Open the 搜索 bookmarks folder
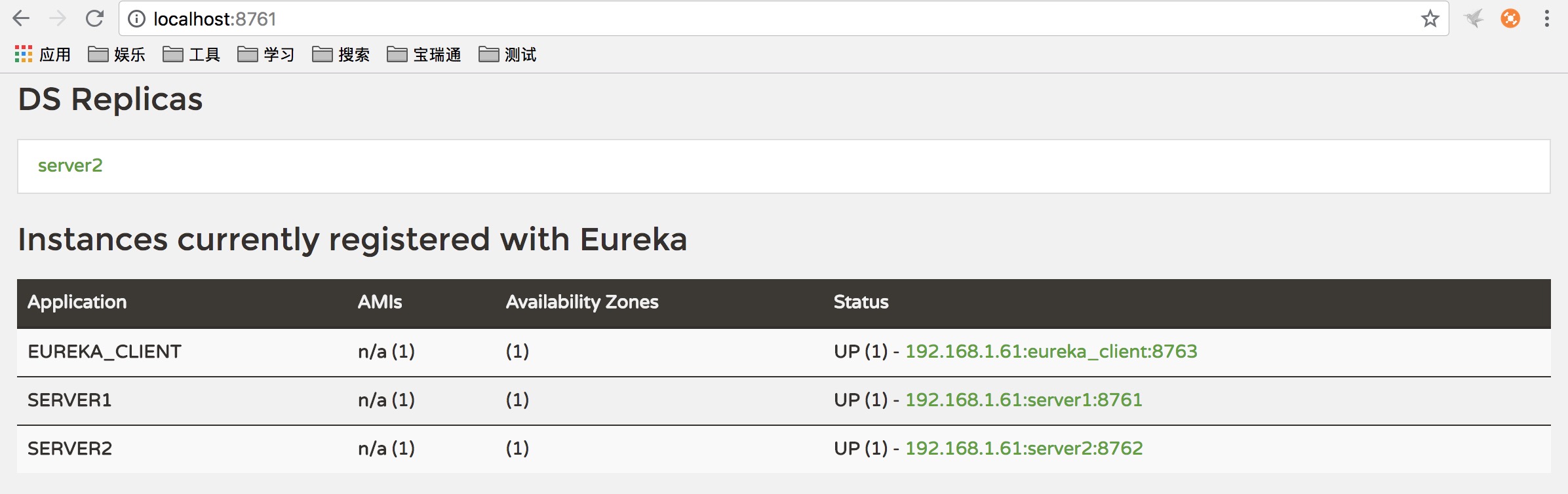The width and height of the screenshot is (1568, 494). pos(341,54)
